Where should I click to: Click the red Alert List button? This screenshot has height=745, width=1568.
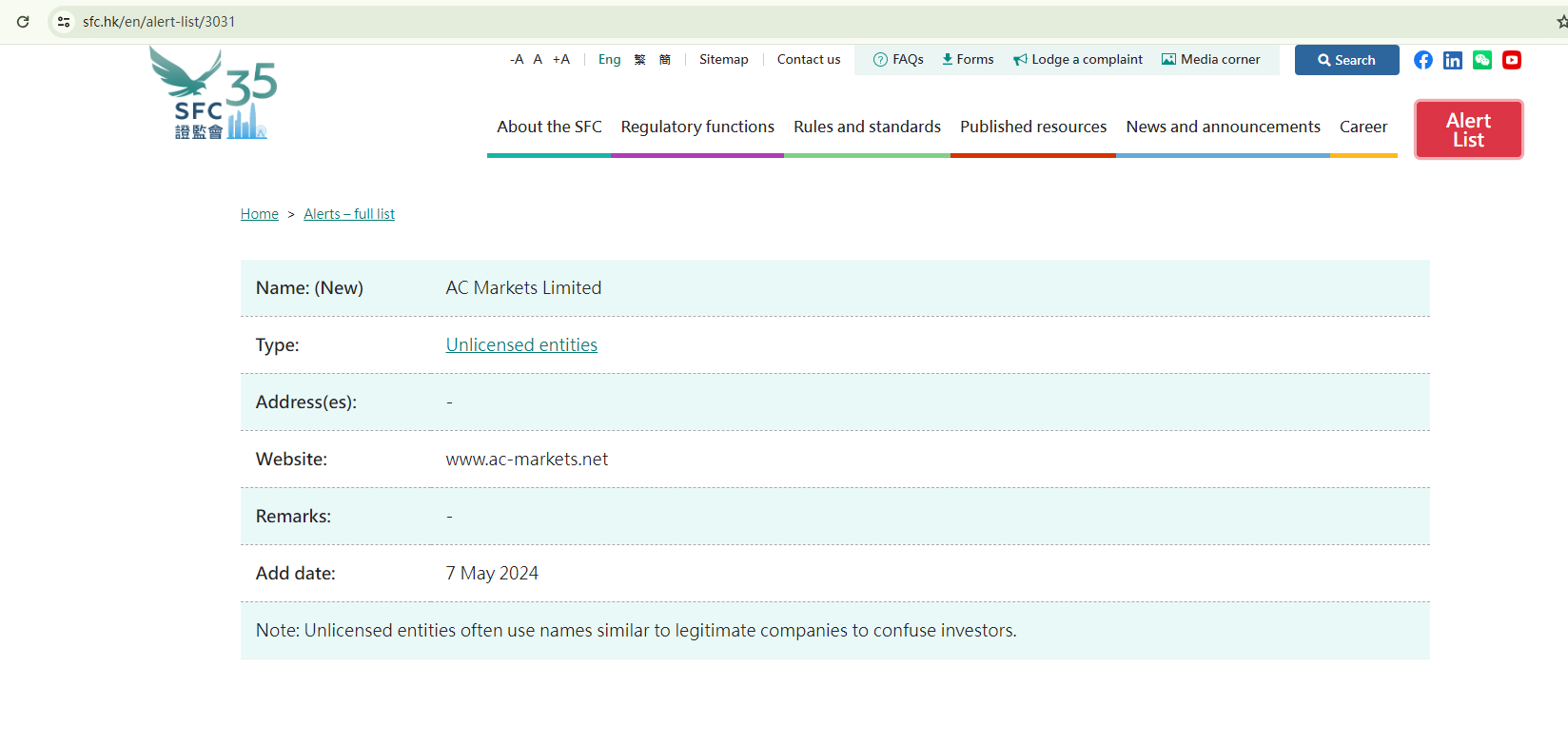(x=1468, y=129)
